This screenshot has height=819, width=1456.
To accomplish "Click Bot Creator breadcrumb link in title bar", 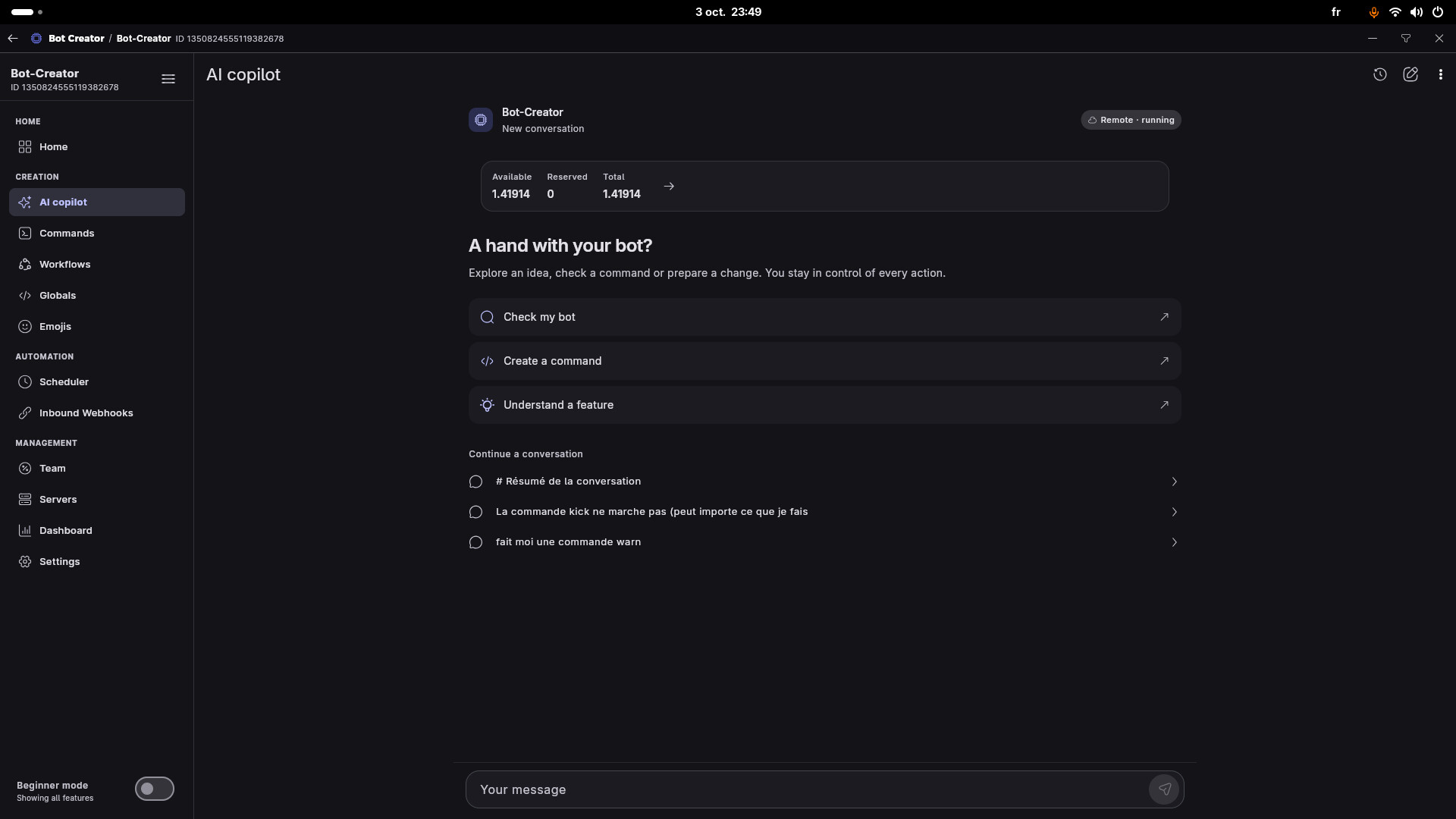I will tap(77, 38).
